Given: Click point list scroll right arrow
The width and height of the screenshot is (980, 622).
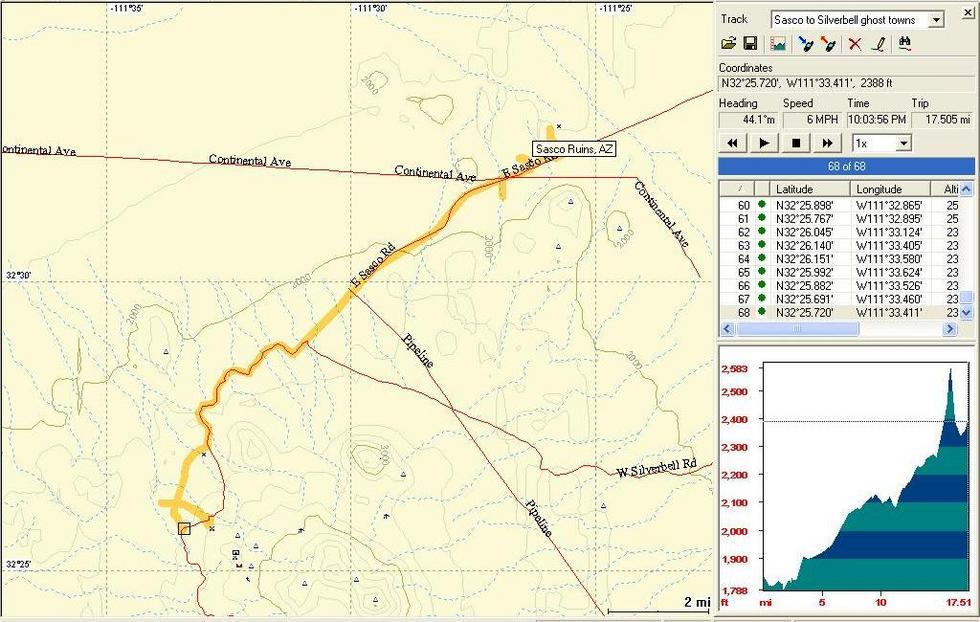Looking at the screenshot, I should tap(950, 328).
